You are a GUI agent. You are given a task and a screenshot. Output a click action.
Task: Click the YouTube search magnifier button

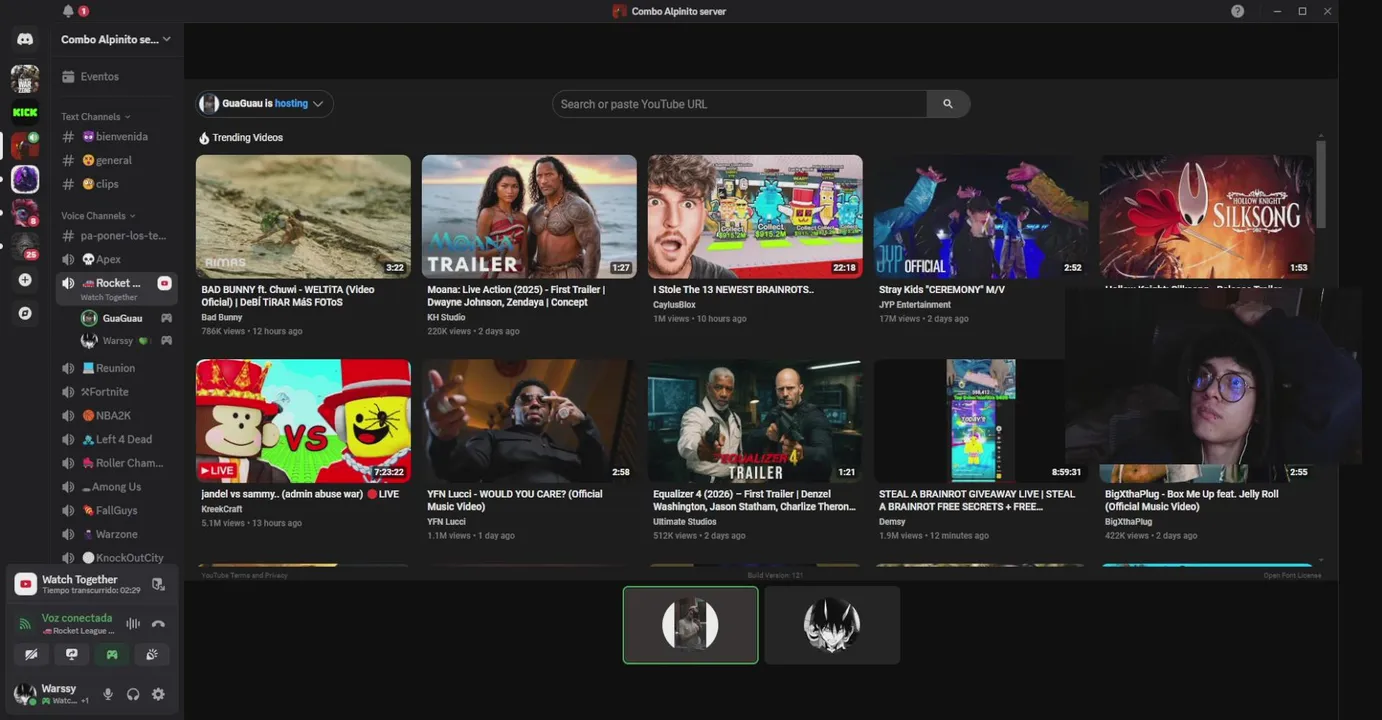(948, 104)
